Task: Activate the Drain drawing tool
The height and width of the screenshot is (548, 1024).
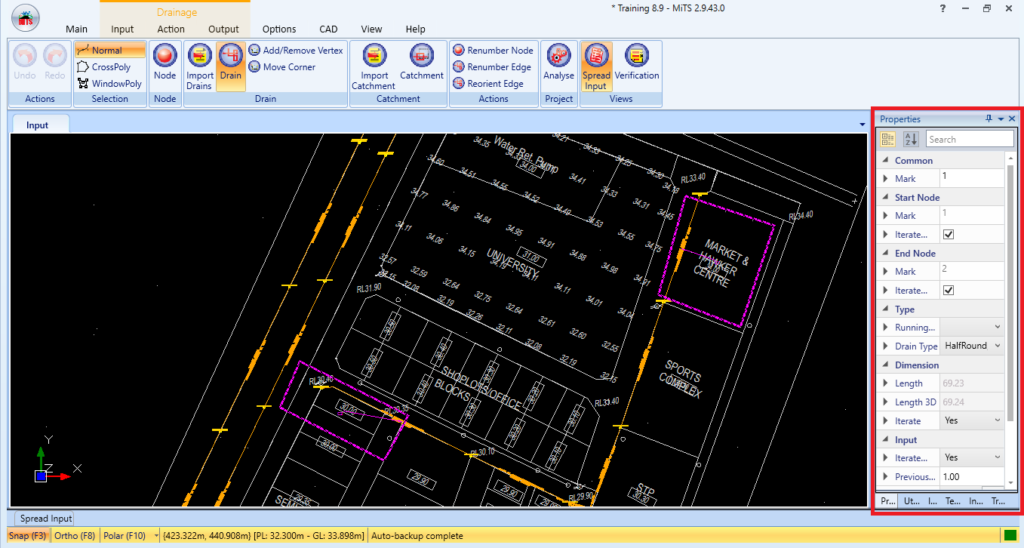Action: click(x=231, y=67)
